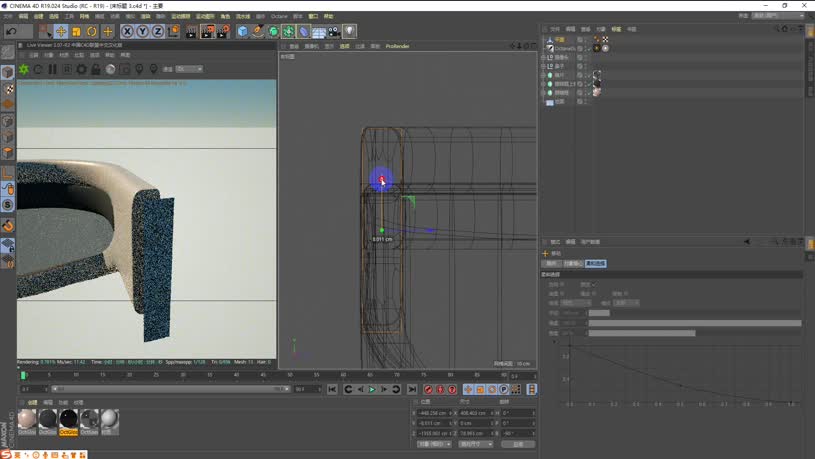Open the size mode dropdown in coordinates
The image size is (815, 459).
pos(476,444)
